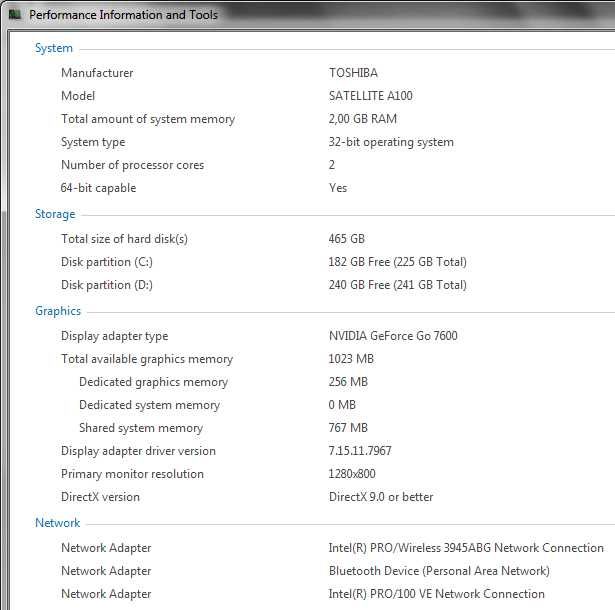The image size is (615, 610).
Task: Select '32-bit operating system' value
Action: (391, 142)
